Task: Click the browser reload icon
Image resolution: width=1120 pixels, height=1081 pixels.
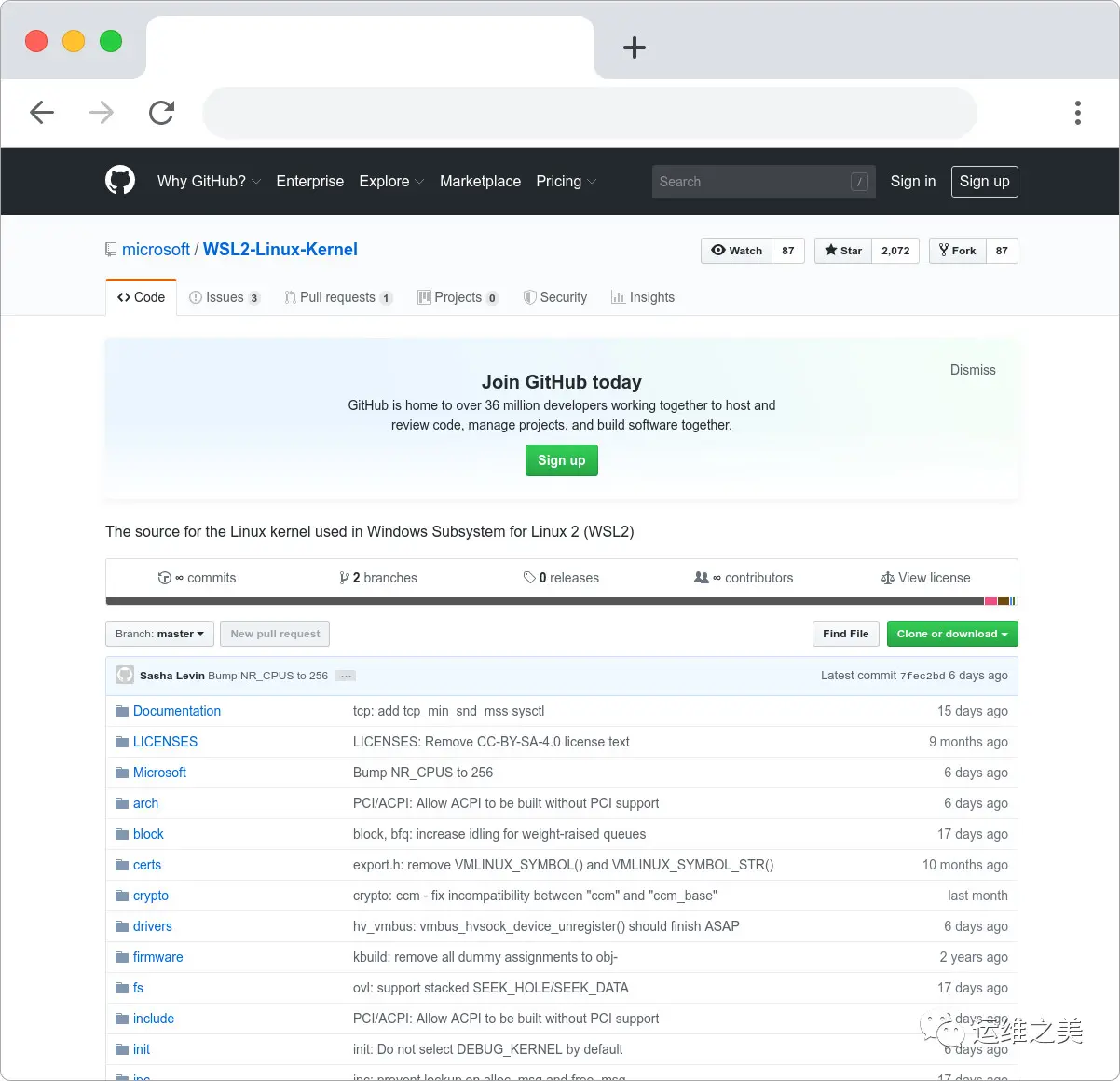Action: point(162,113)
